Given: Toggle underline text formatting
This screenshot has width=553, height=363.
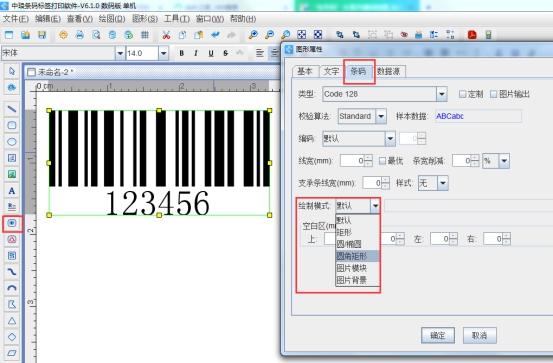Looking at the screenshot, I should (x=211, y=53).
